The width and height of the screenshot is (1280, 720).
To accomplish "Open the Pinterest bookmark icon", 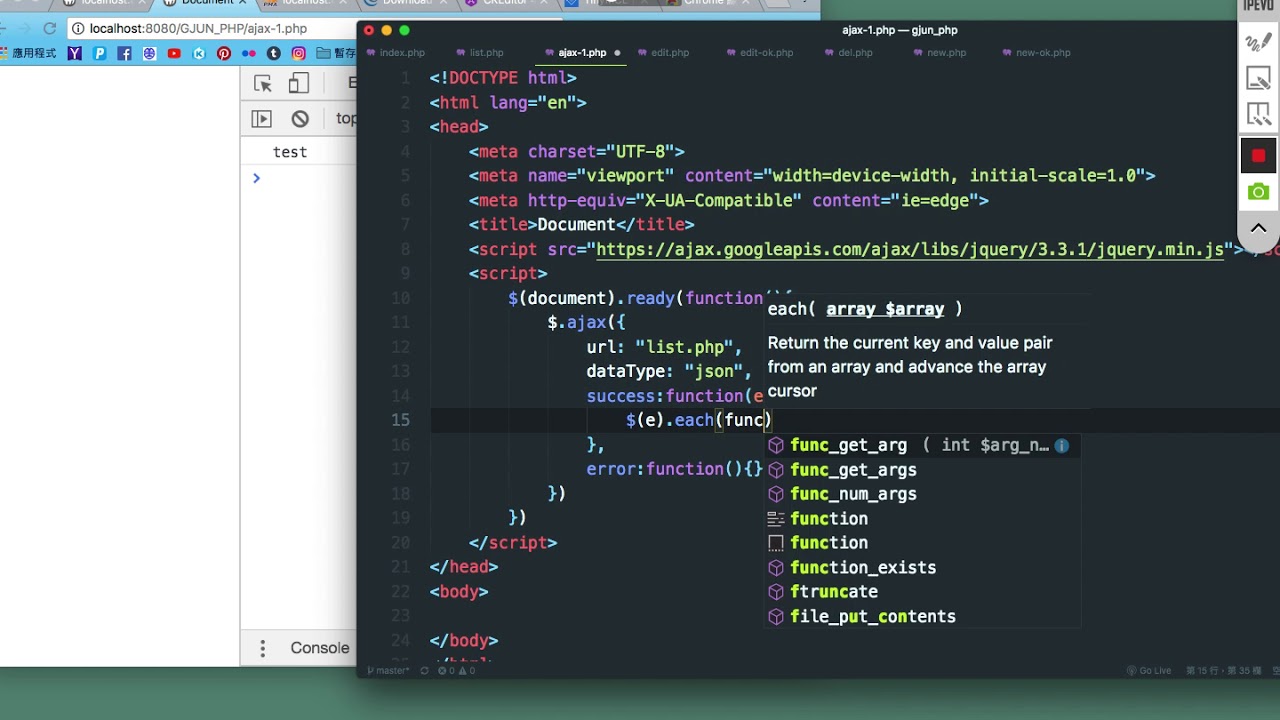I will (x=224, y=54).
